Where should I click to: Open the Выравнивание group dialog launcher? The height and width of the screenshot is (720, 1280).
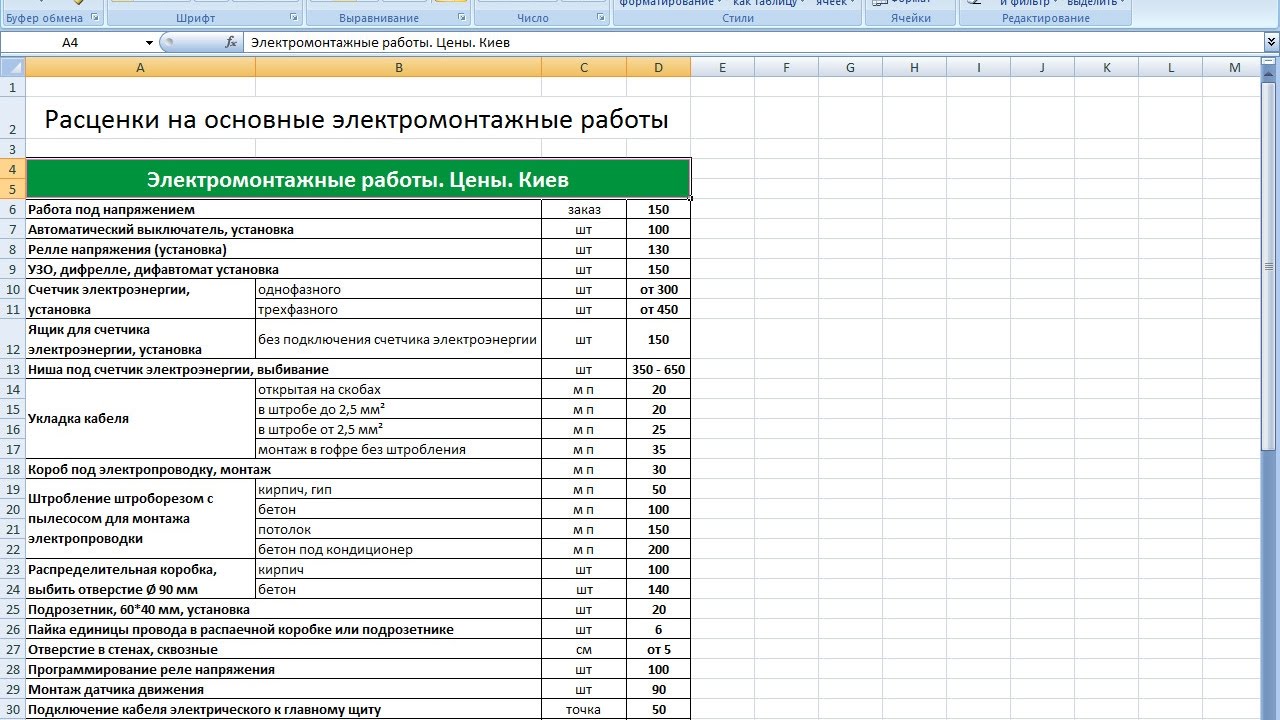[462, 18]
